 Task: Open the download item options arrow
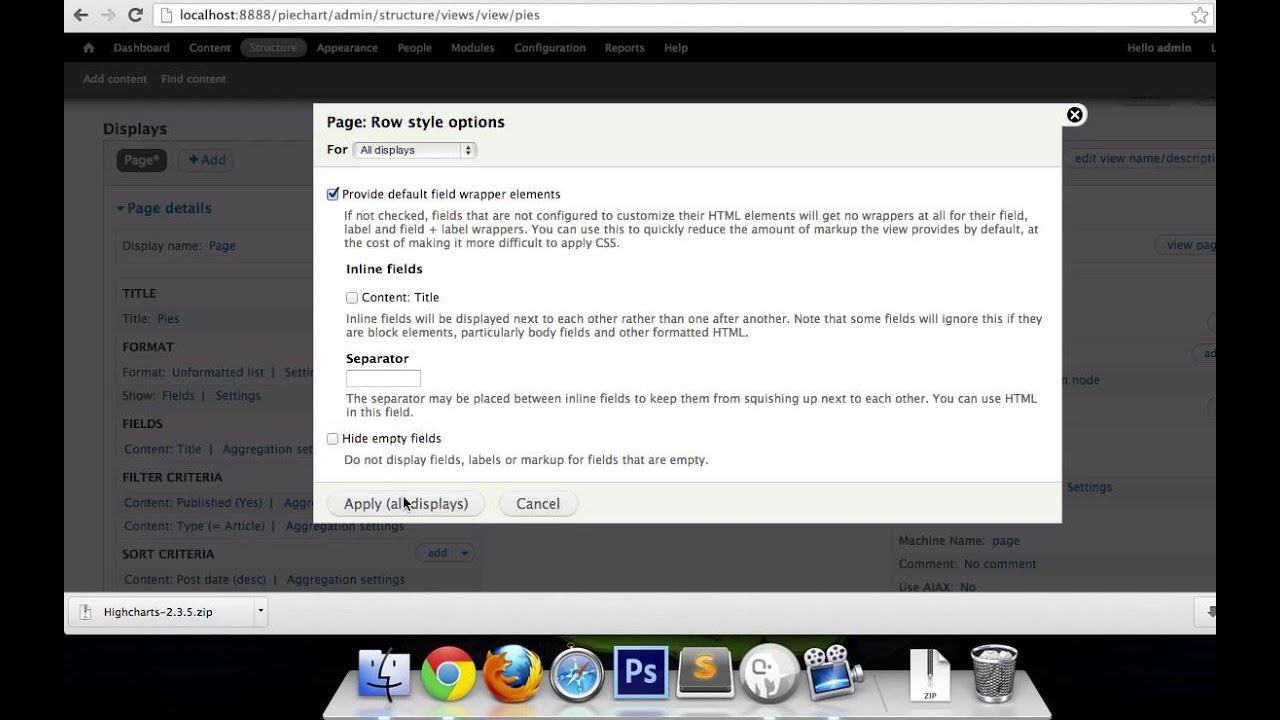click(260, 611)
